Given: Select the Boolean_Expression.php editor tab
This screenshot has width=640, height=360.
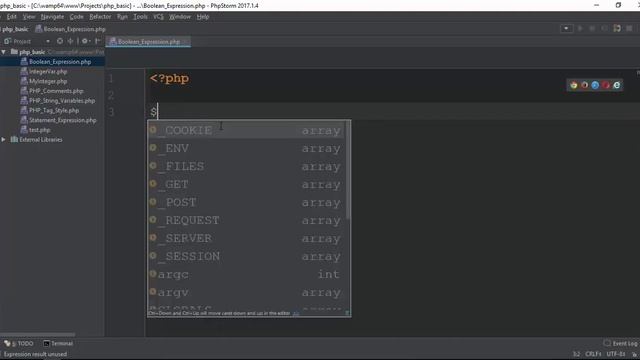Looking at the screenshot, I should click(x=148, y=42).
